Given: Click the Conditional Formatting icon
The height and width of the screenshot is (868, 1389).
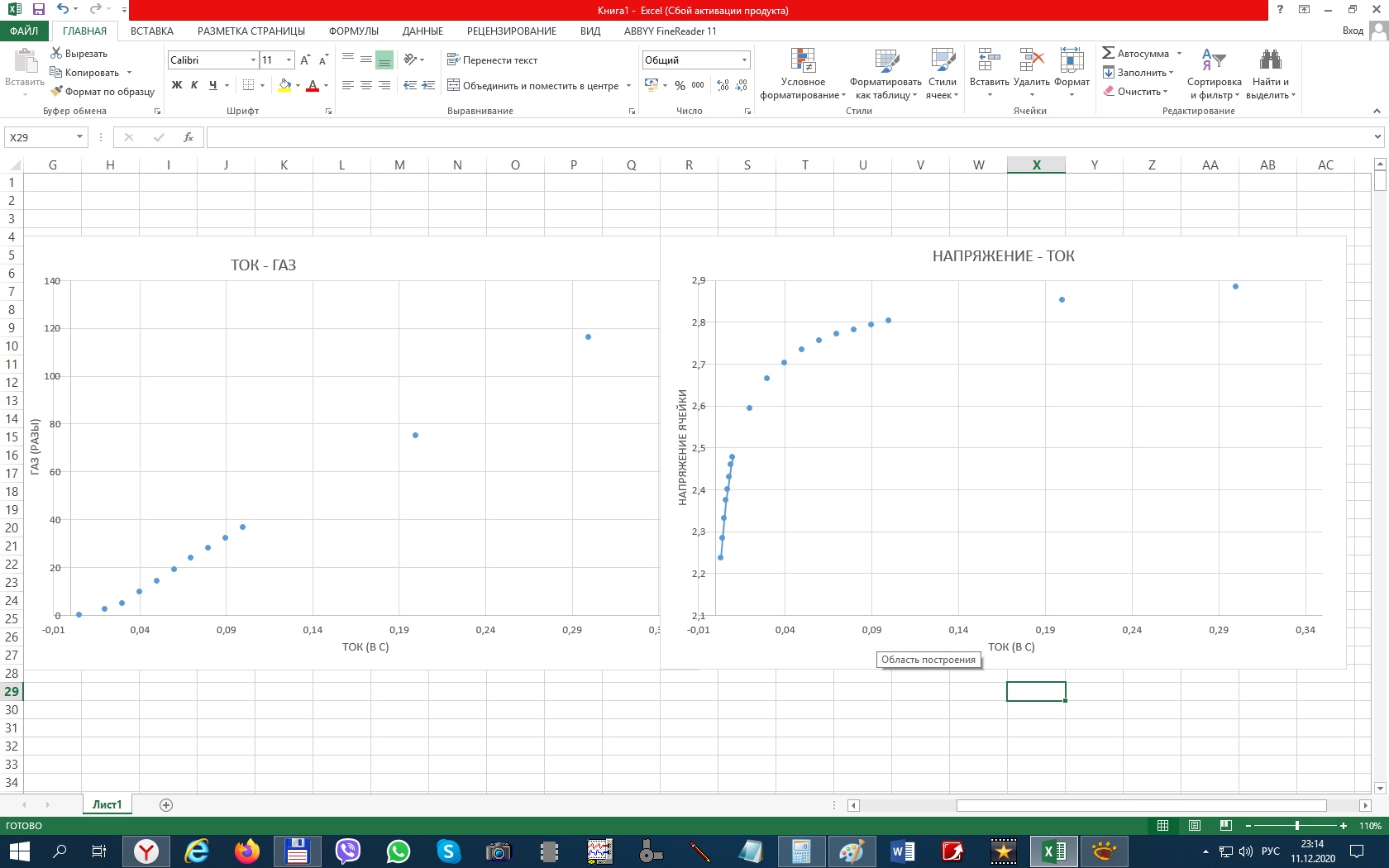Looking at the screenshot, I should coord(802,61).
